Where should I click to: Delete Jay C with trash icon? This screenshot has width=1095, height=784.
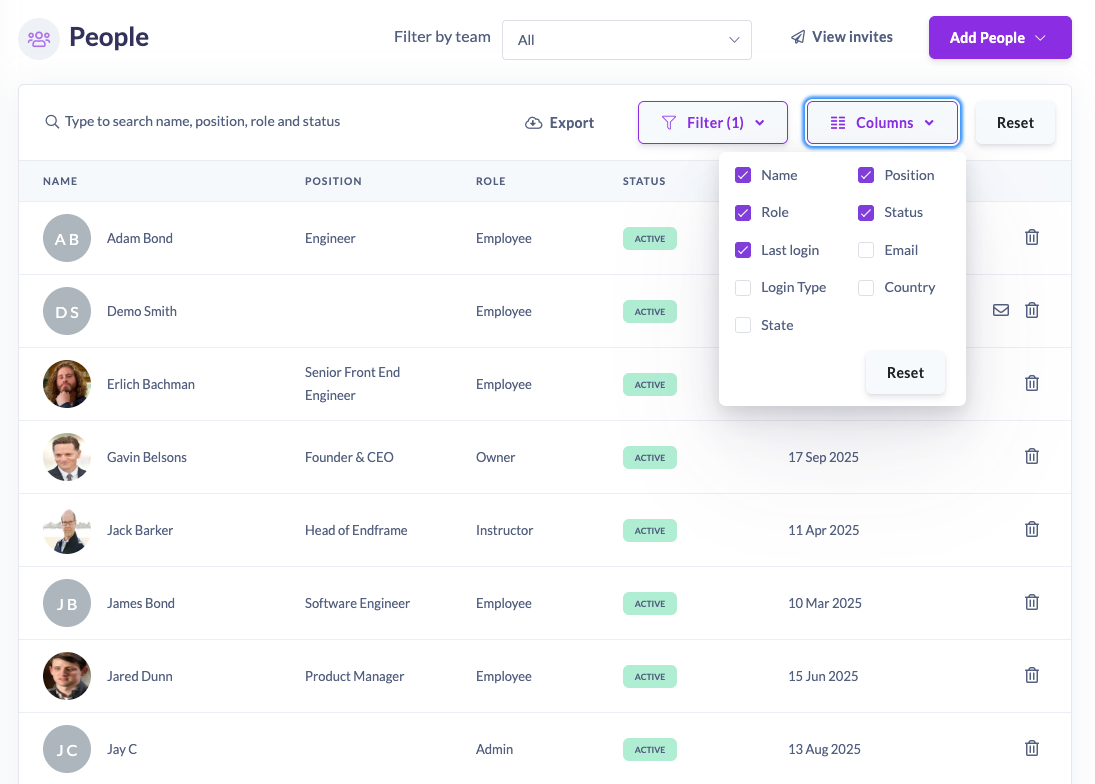[1032, 749]
